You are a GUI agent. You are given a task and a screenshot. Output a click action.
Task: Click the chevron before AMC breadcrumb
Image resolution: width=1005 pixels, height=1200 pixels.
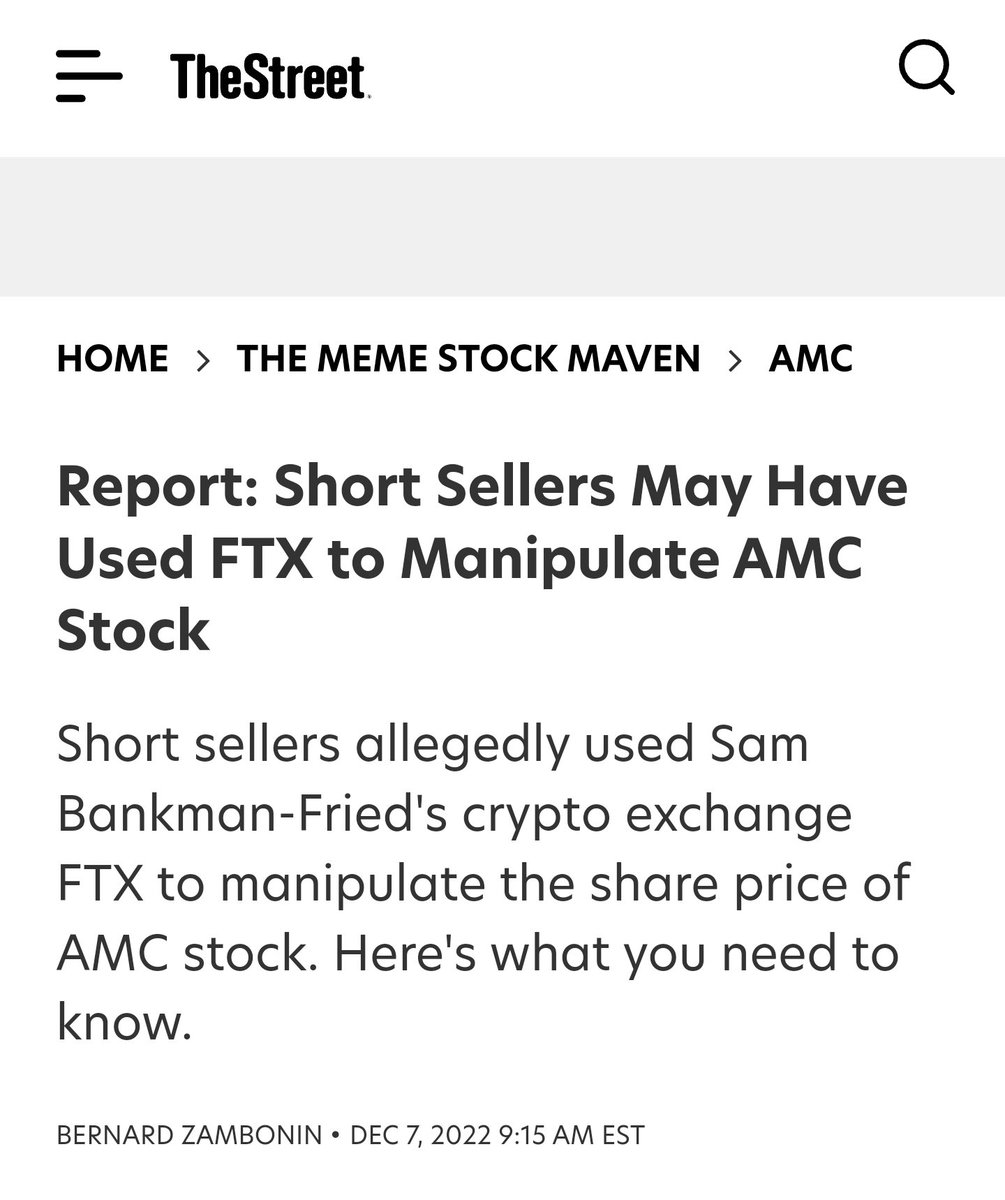[735, 359]
